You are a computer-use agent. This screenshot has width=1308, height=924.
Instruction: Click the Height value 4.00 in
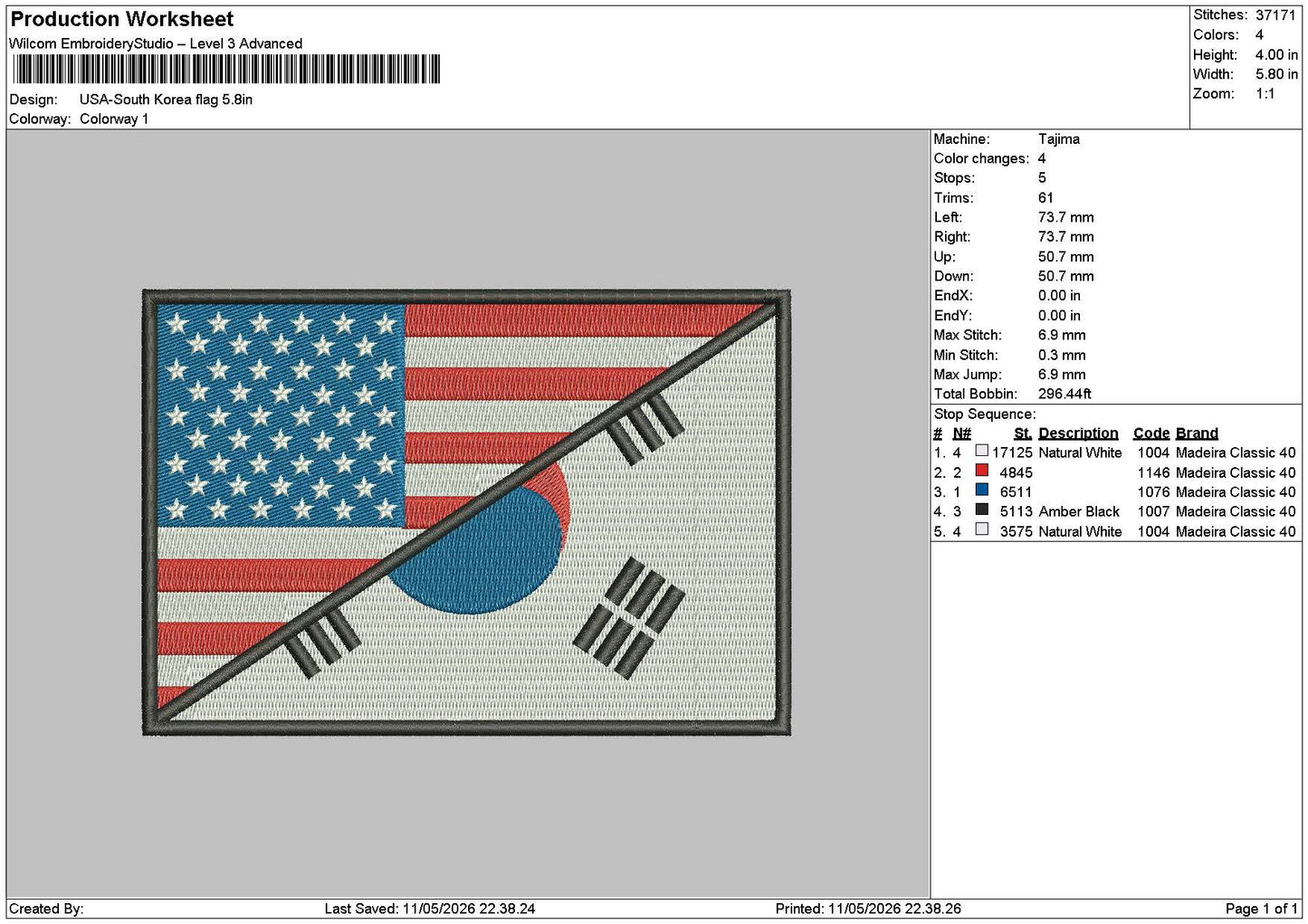coord(1276,55)
